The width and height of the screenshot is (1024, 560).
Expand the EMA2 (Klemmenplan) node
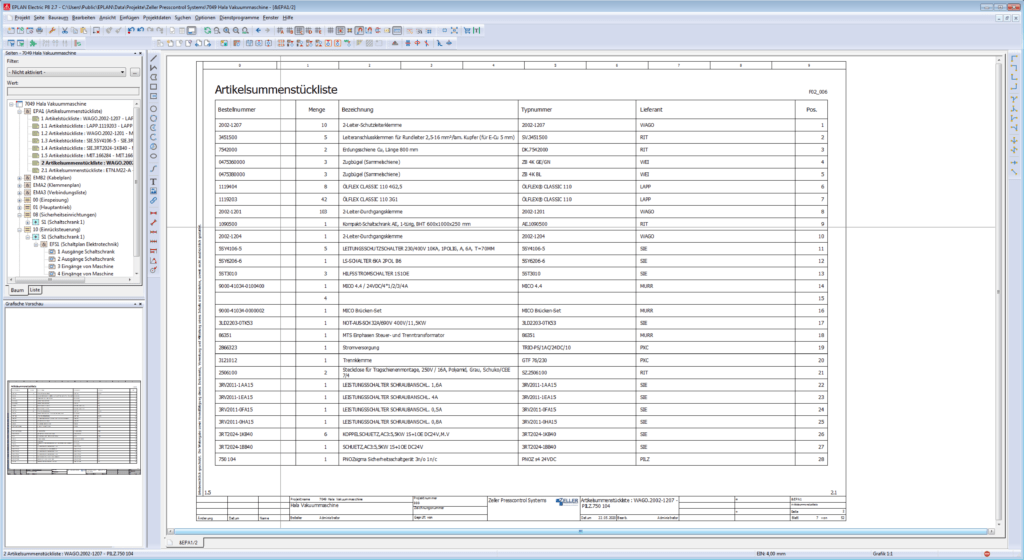tap(20, 185)
